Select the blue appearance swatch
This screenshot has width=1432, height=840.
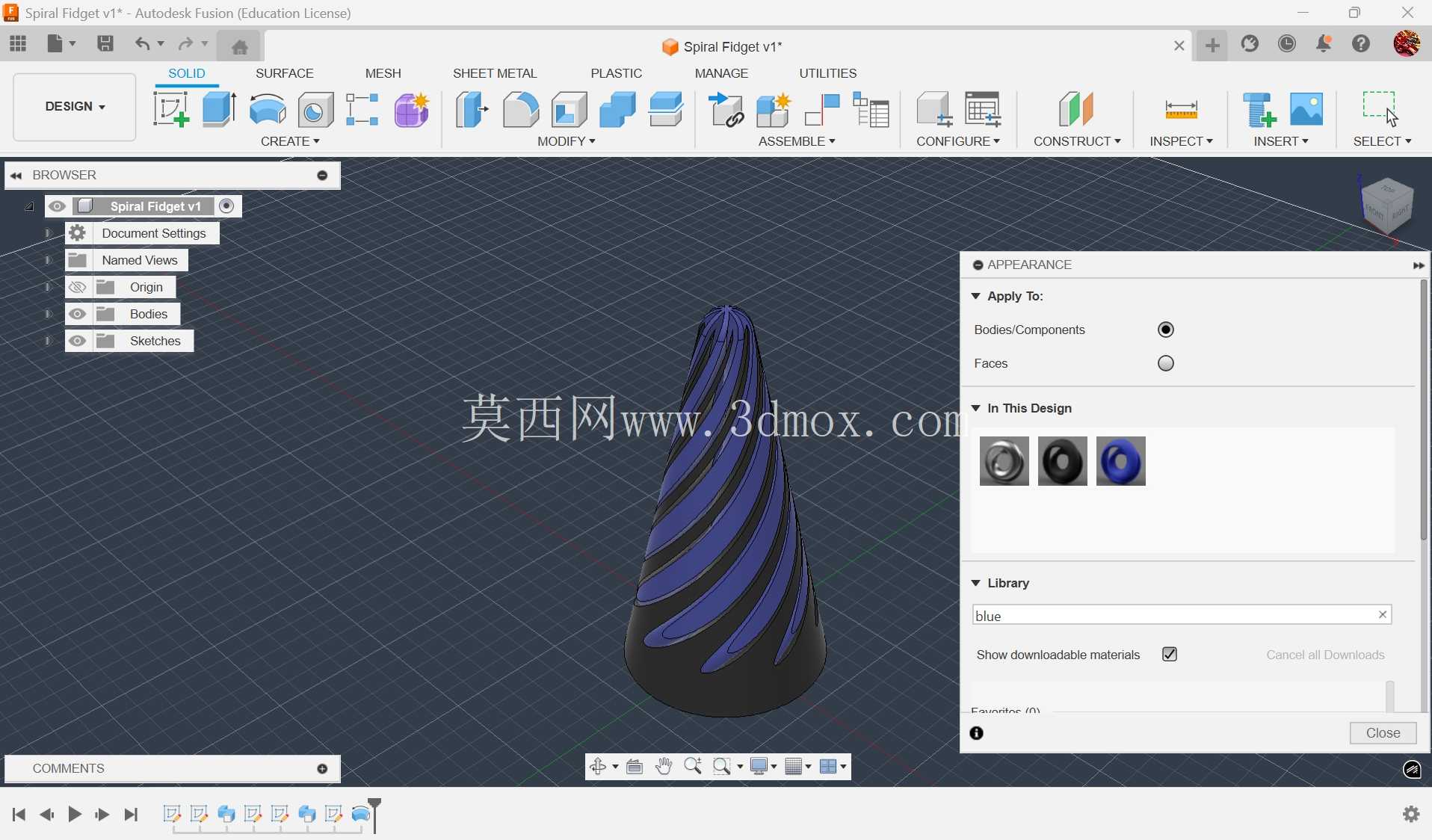pos(1121,461)
